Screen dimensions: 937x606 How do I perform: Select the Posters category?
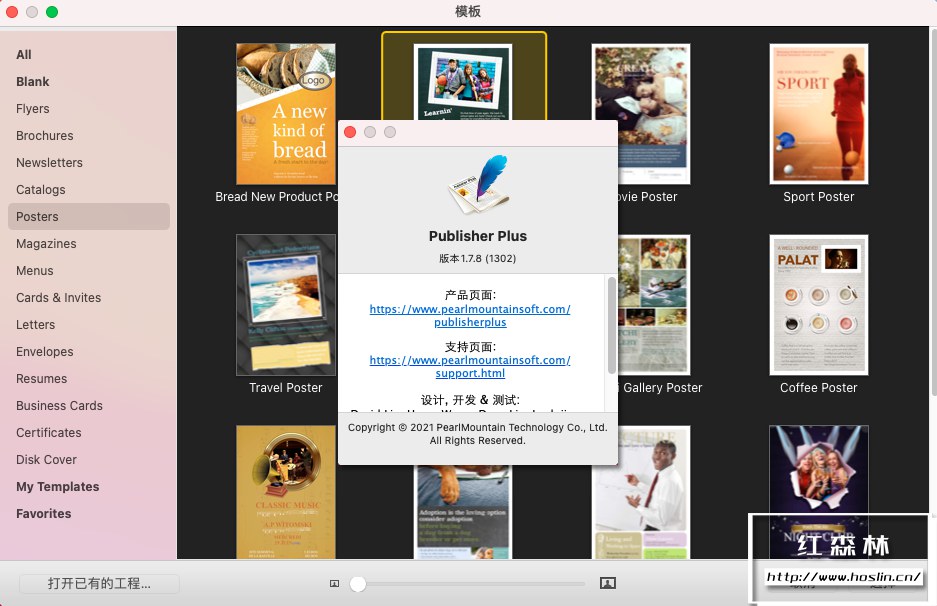point(89,216)
